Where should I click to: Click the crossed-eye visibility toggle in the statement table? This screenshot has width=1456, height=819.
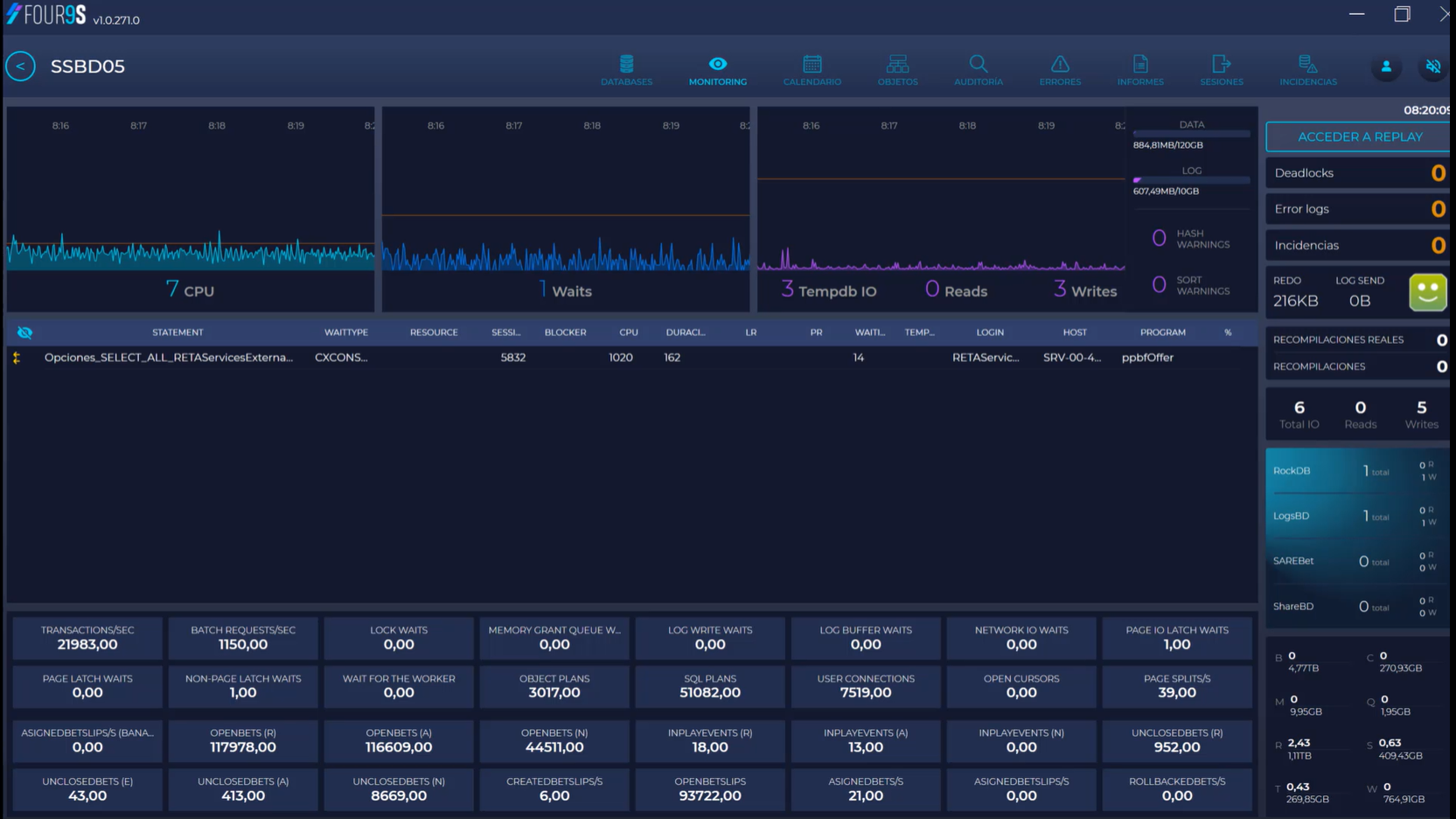pyautogui.click(x=24, y=332)
